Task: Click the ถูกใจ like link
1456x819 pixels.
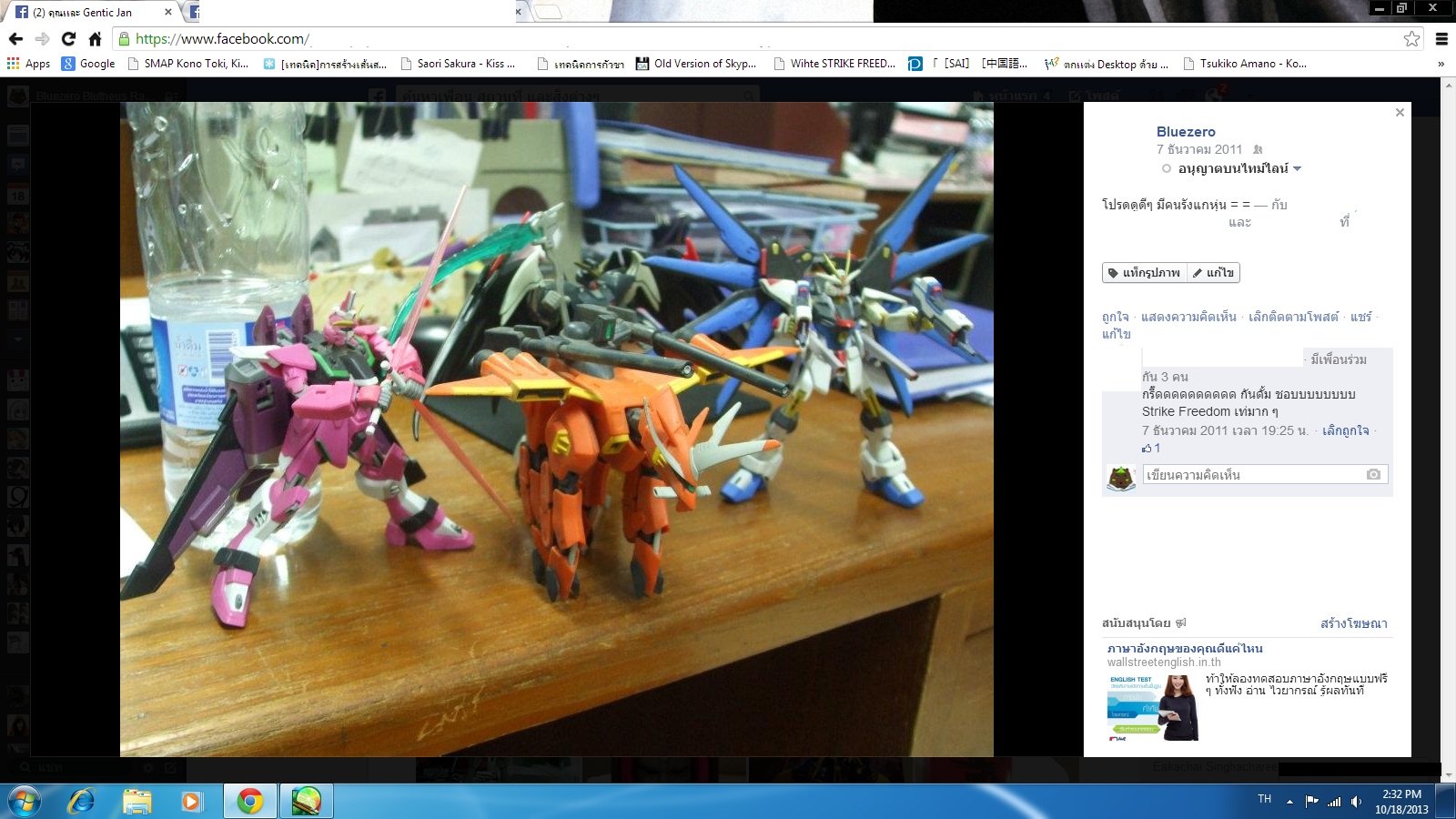Action: coord(1115,317)
